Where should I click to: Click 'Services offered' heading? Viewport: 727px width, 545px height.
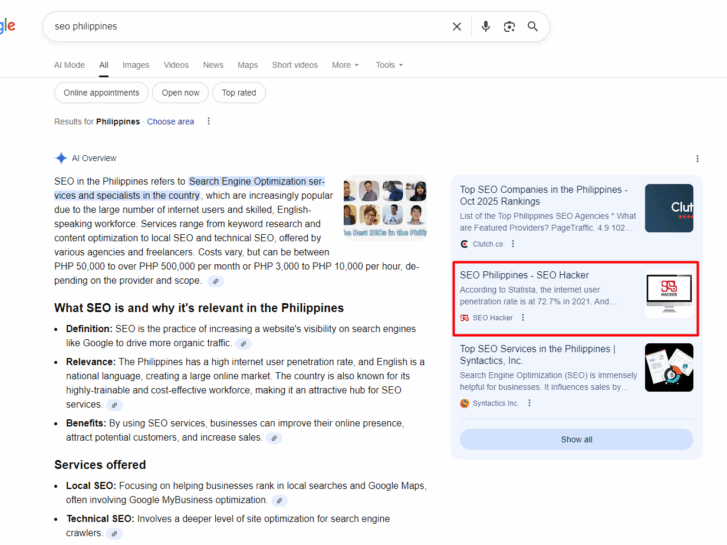(x=100, y=465)
